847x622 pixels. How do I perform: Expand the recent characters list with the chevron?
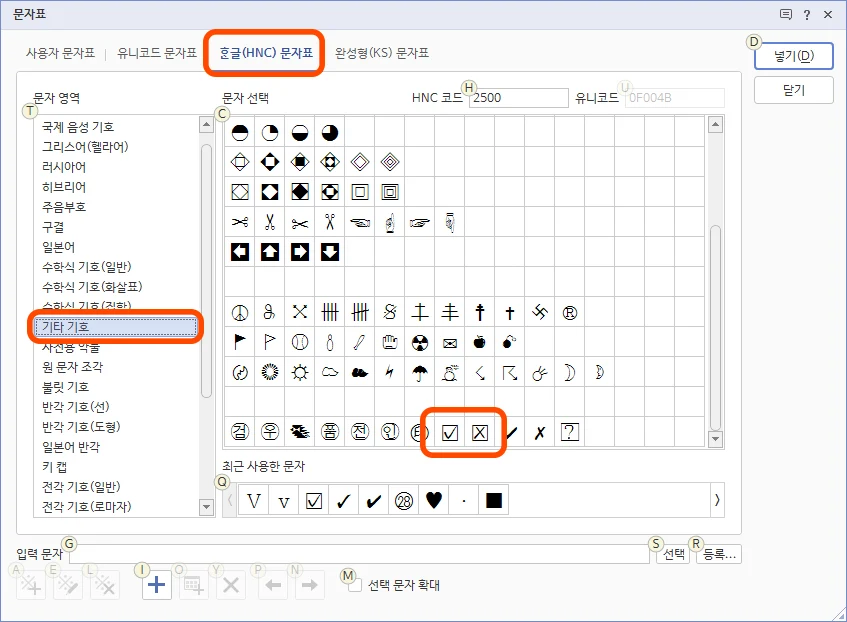coord(717,499)
